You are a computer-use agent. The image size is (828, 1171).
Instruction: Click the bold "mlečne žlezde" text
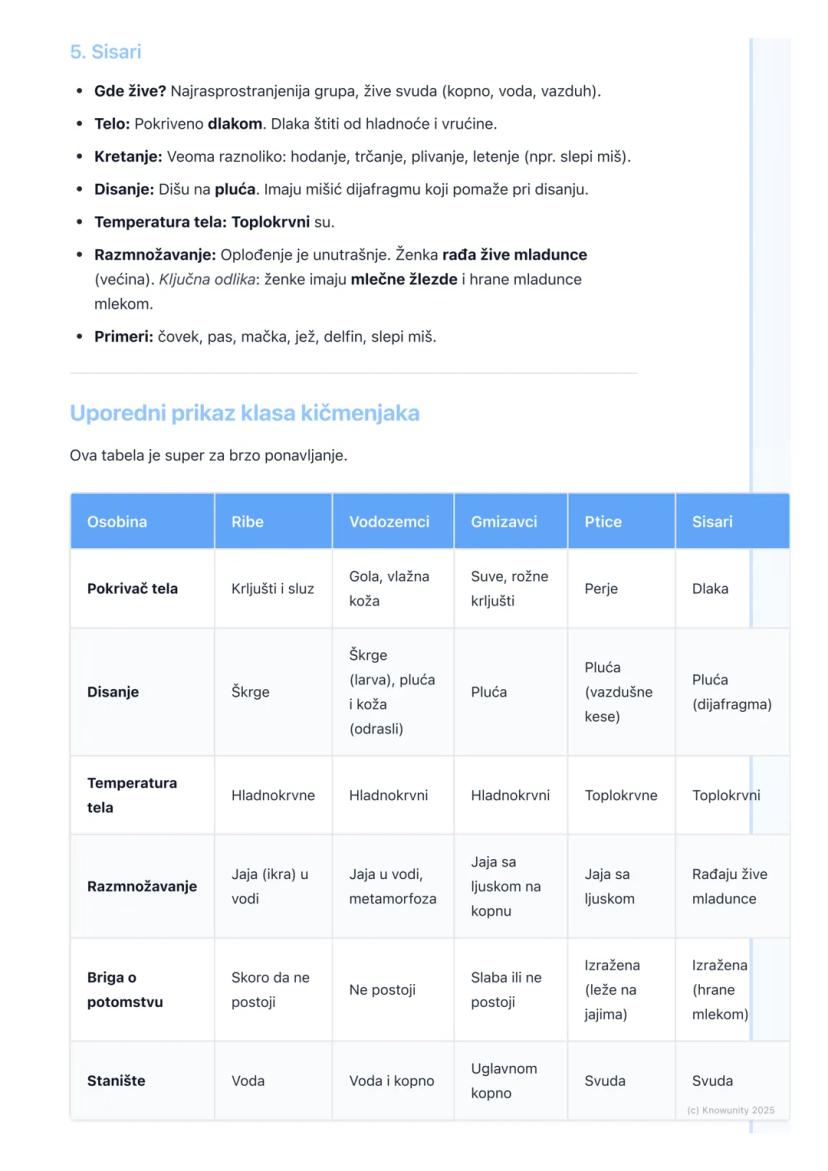point(403,279)
